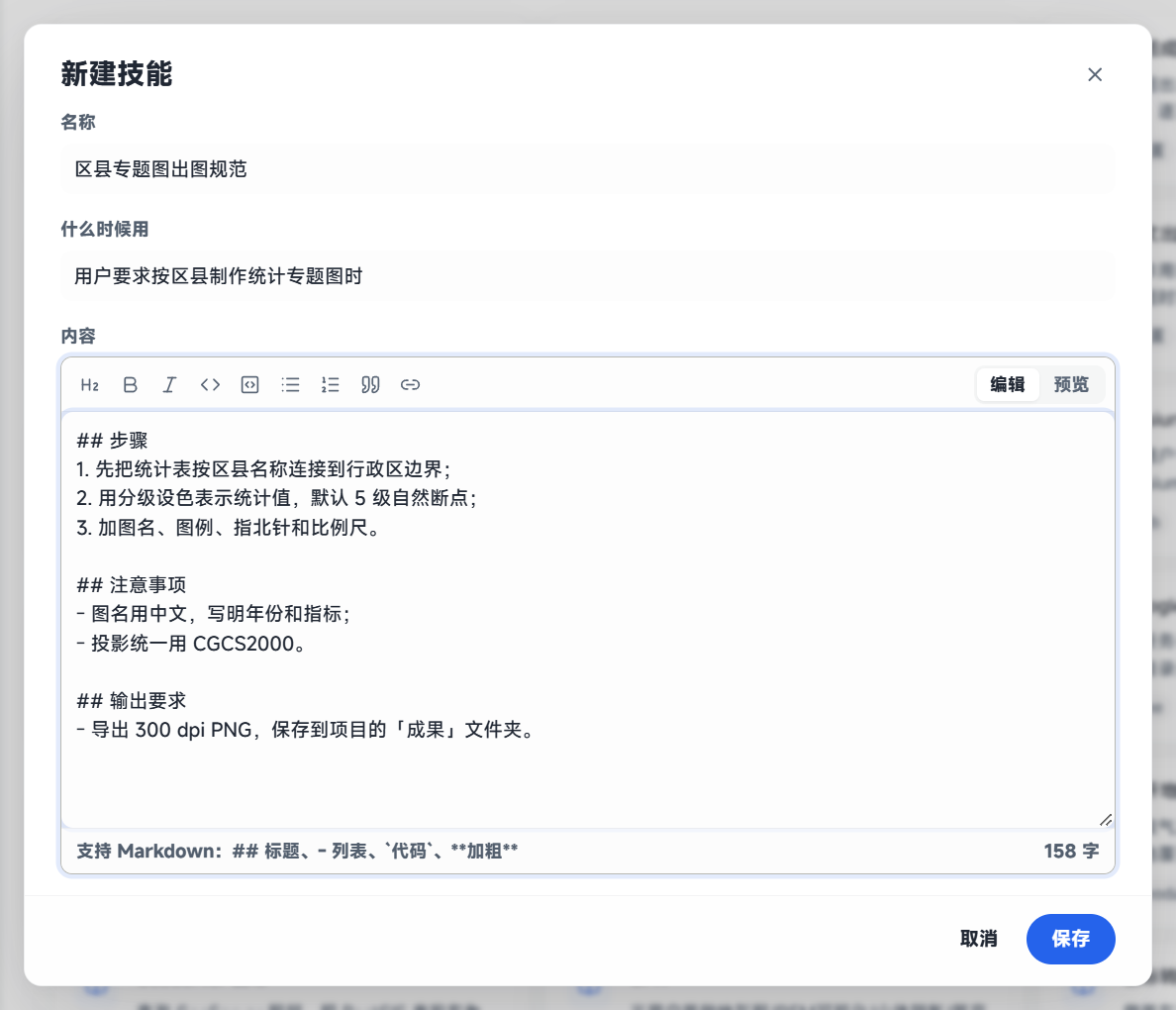1176x1010 pixels.
Task: Click the 新建技能 dialog title
Action: coord(116,73)
